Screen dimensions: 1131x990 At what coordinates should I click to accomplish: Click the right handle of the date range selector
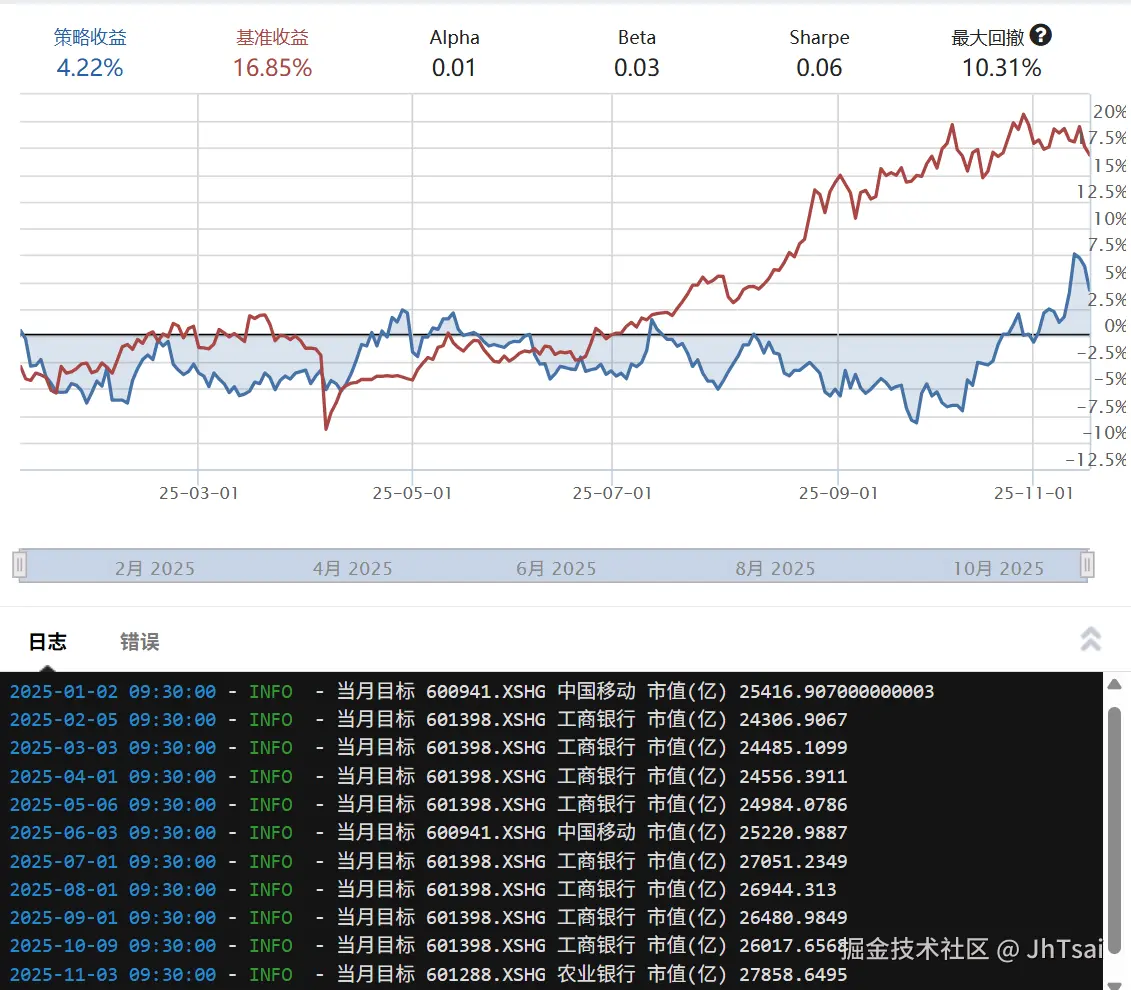tap(1087, 565)
